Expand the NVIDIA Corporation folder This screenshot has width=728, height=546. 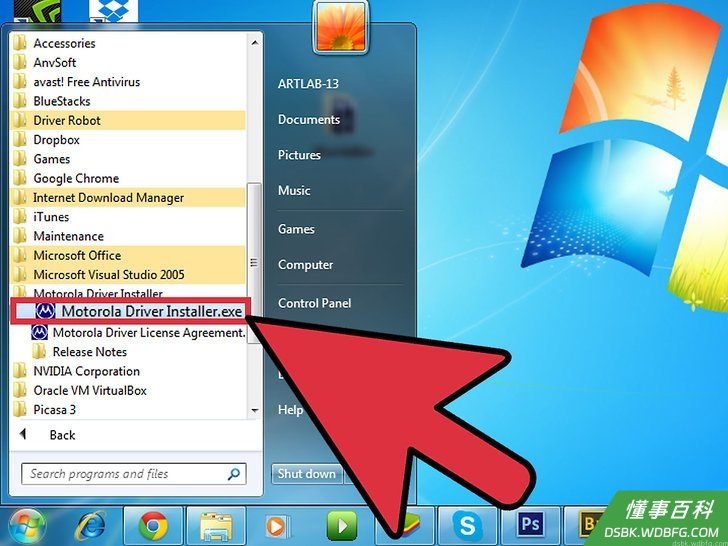pos(128,371)
